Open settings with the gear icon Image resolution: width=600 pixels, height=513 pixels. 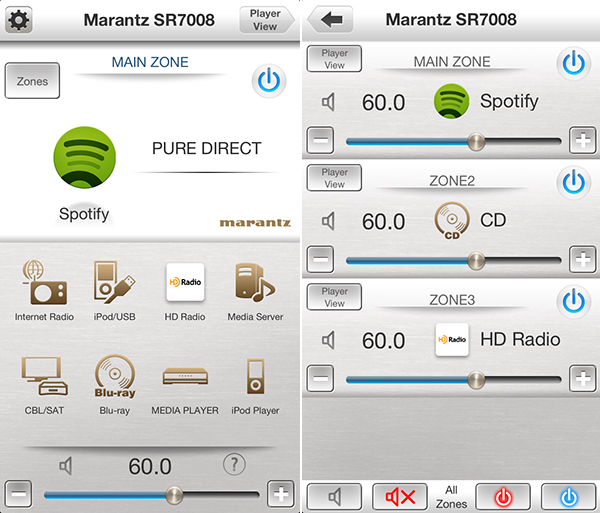point(18,20)
